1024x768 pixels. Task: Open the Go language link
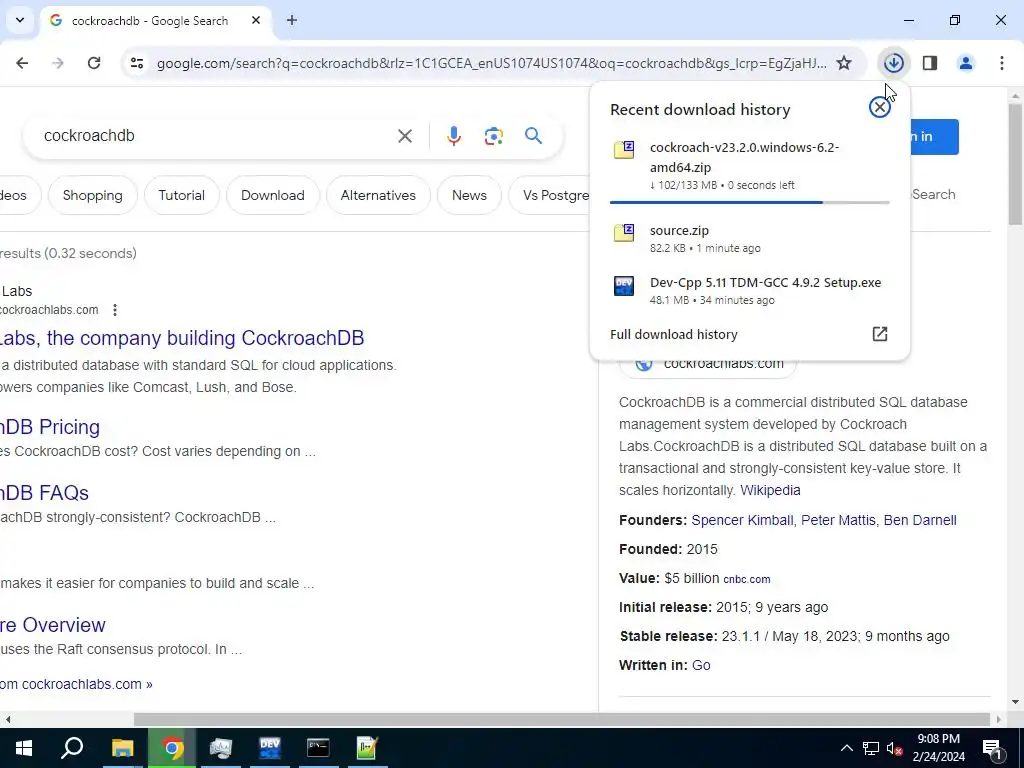(701, 665)
